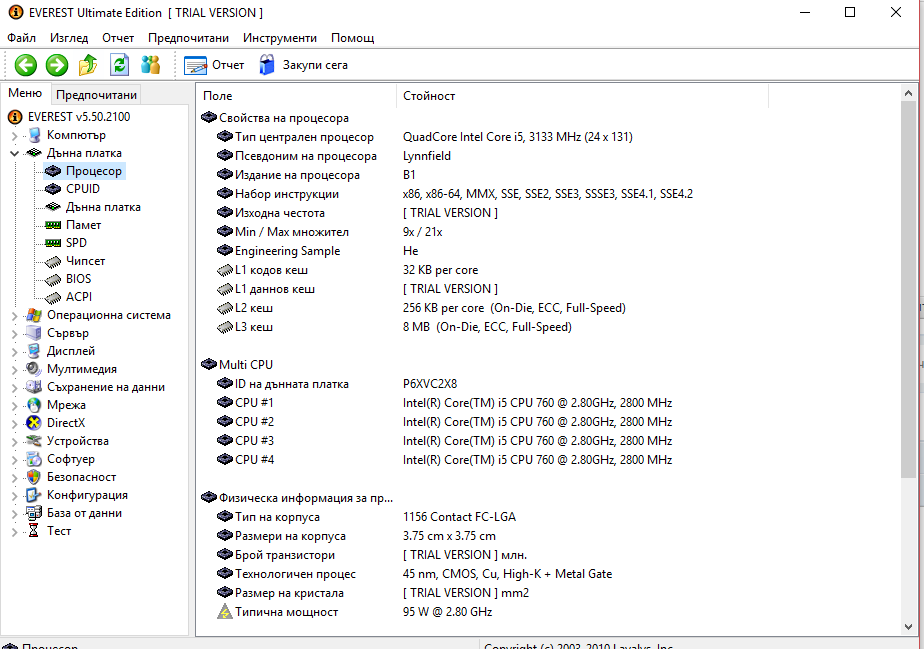Screen dimensions: 924x649
Task: Expand the DirectX tree node
Action: [14, 423]
